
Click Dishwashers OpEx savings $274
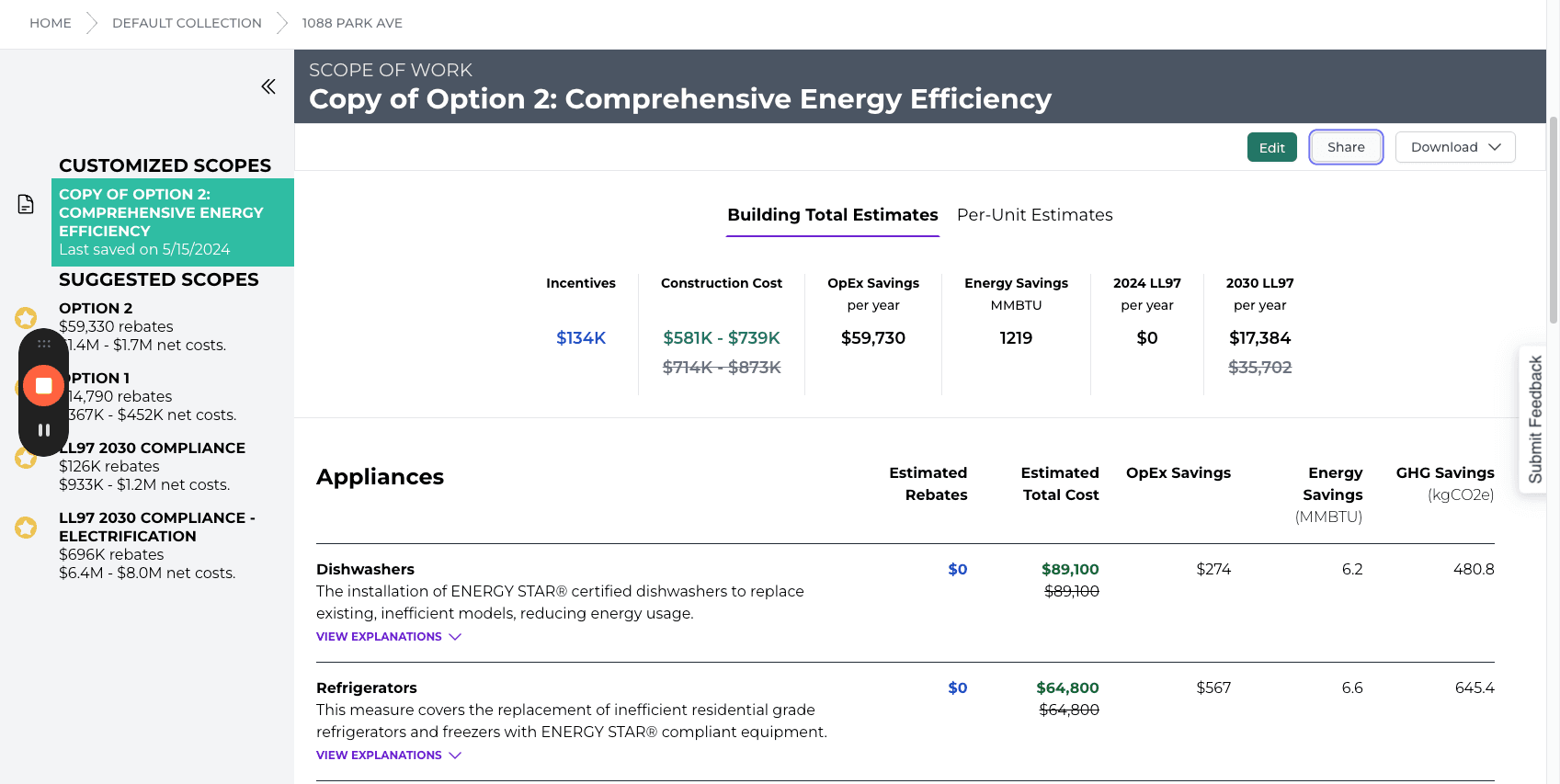[1213, 570]
